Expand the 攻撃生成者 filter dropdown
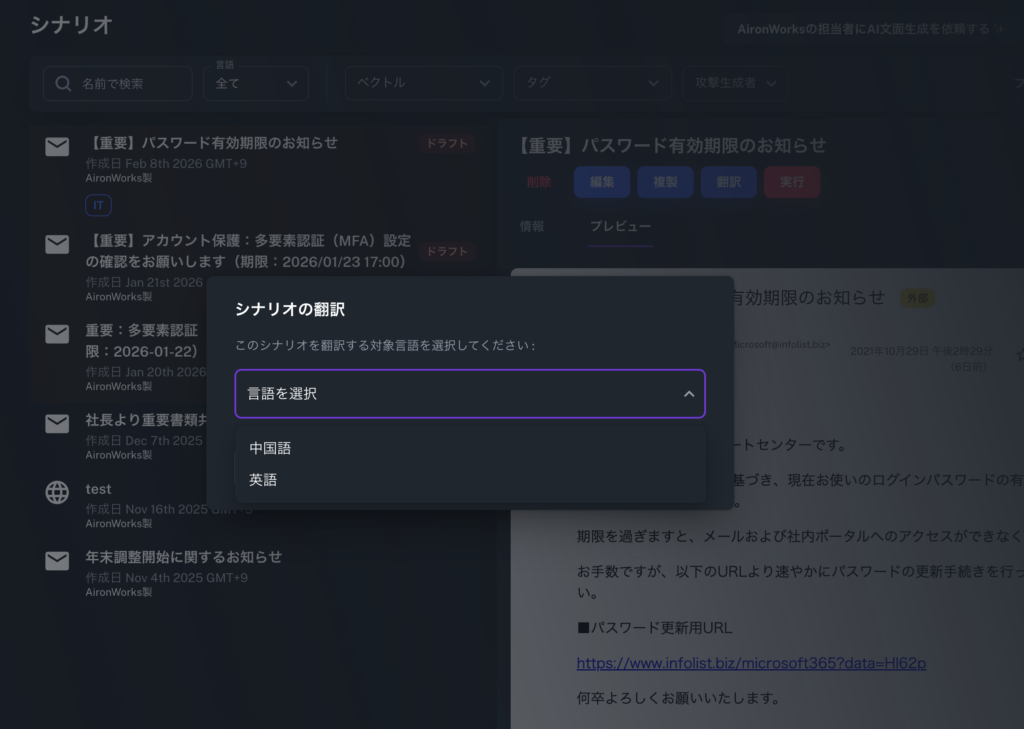This screenshot has height=729, width=1024. click(733, 83)
